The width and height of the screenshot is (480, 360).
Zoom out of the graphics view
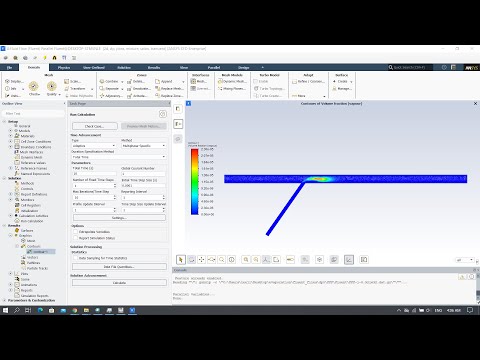(x=256, y=259)
